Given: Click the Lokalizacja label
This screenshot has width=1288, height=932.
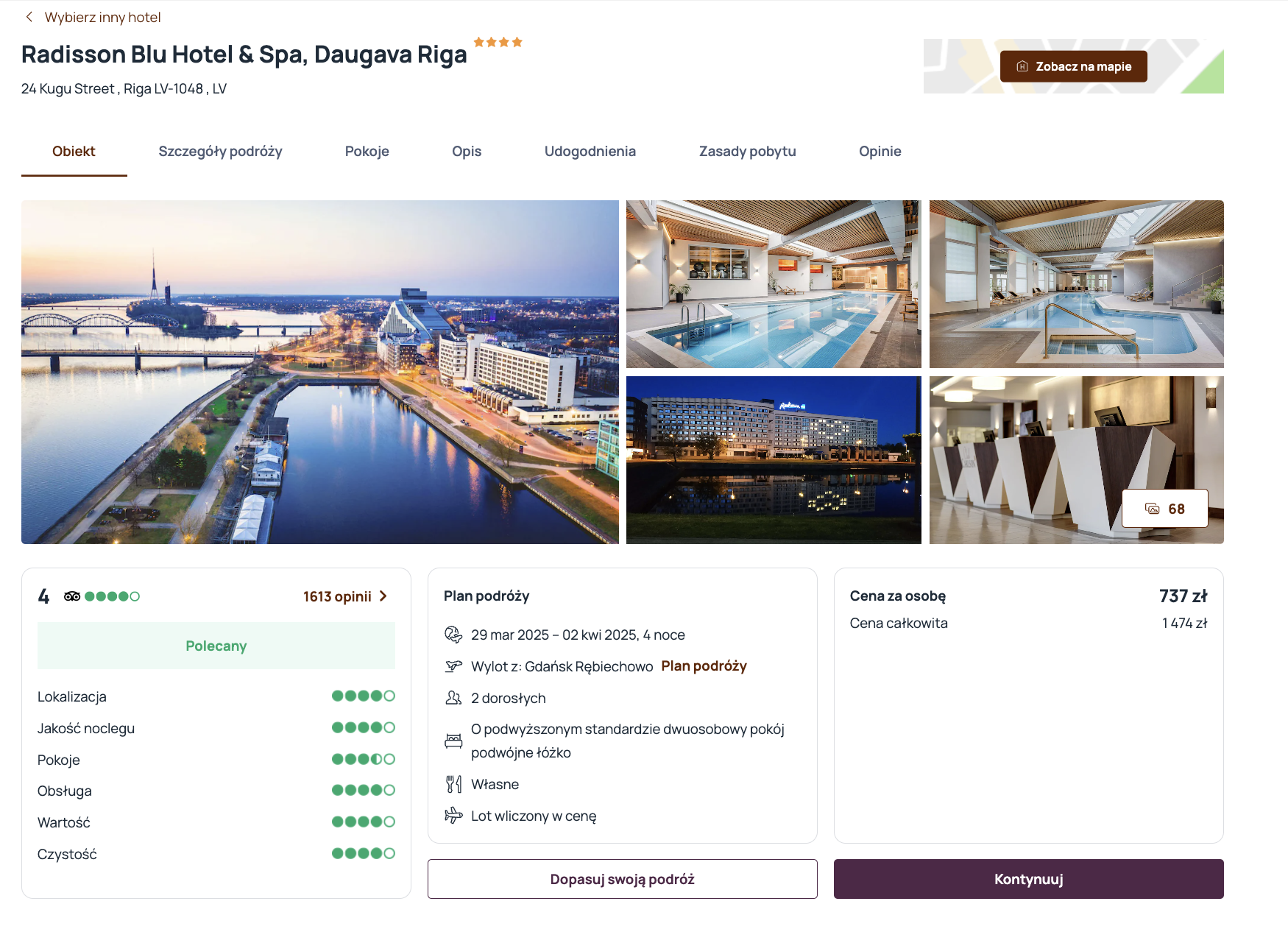Looking at the screenshot, I should (x=72, y=696).
